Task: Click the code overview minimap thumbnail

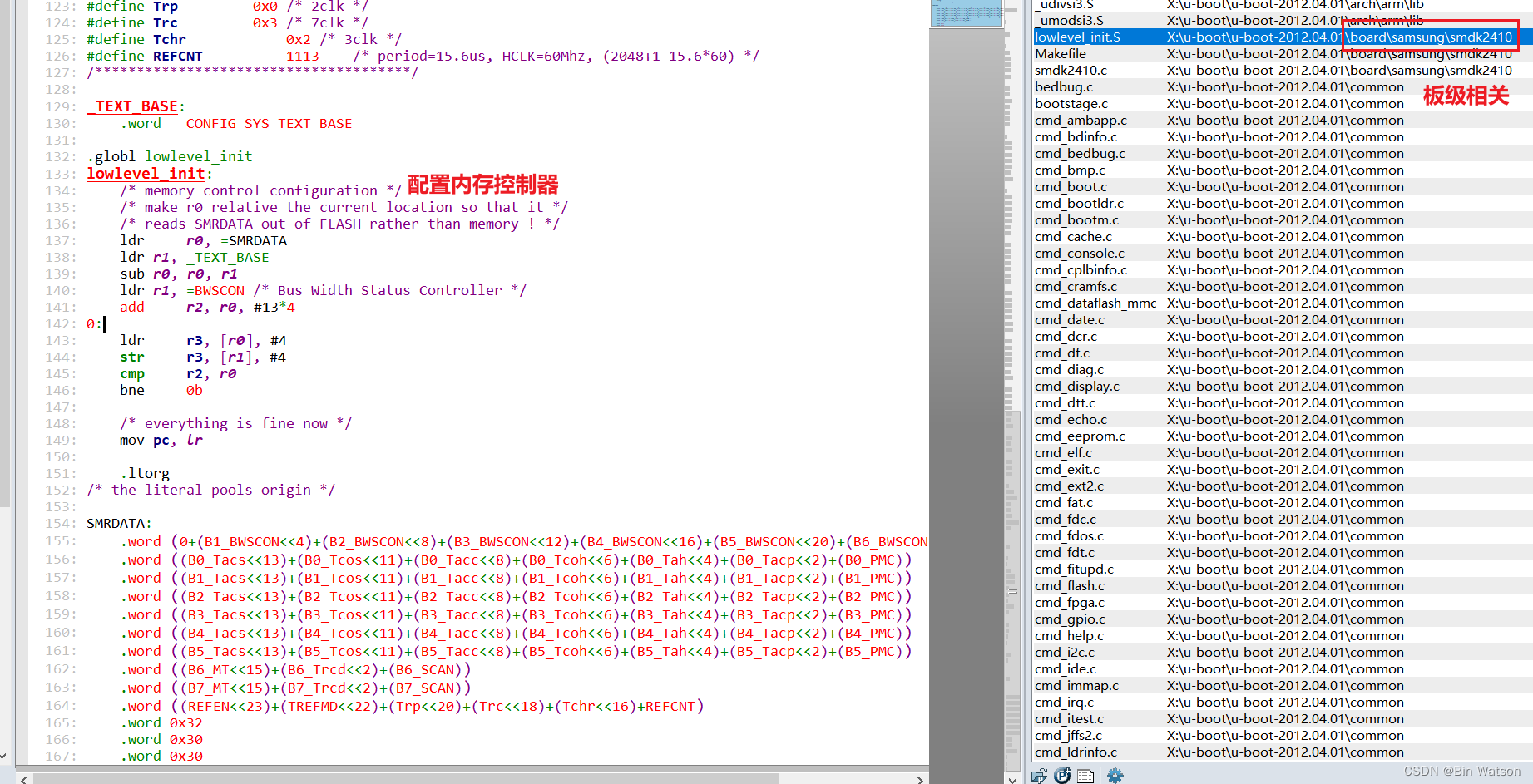Action: tap(967, 14)
